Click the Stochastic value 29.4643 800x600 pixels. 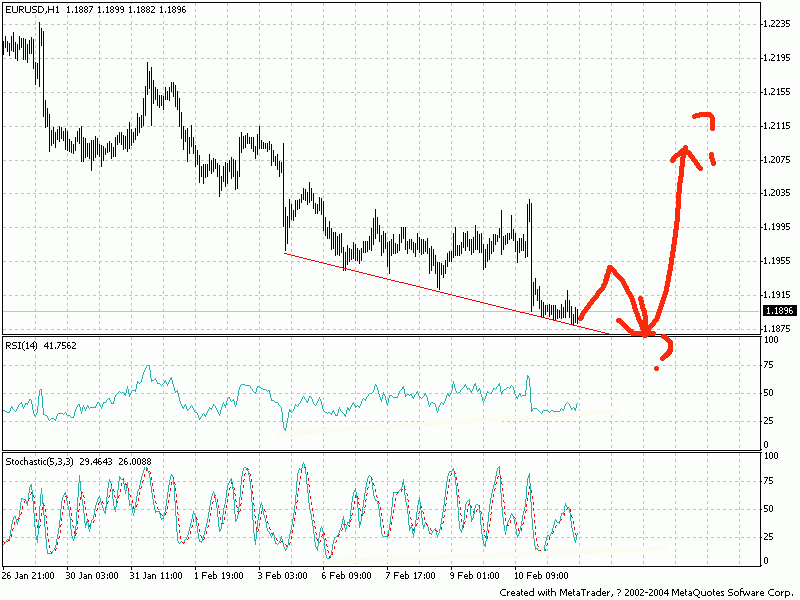click(x=96, y=461)
